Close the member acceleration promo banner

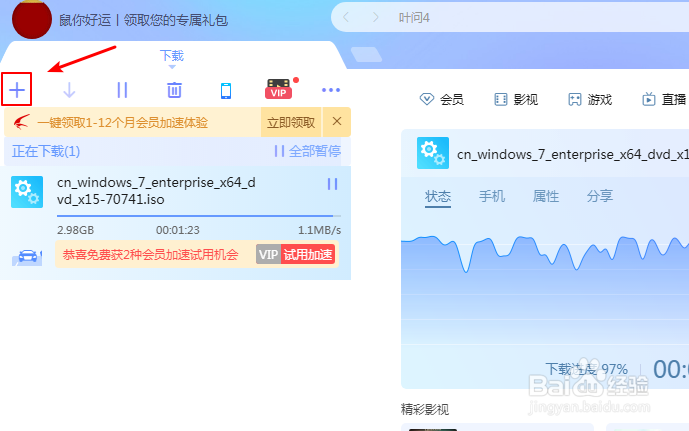pyautogui.click(x=337, y=121)
